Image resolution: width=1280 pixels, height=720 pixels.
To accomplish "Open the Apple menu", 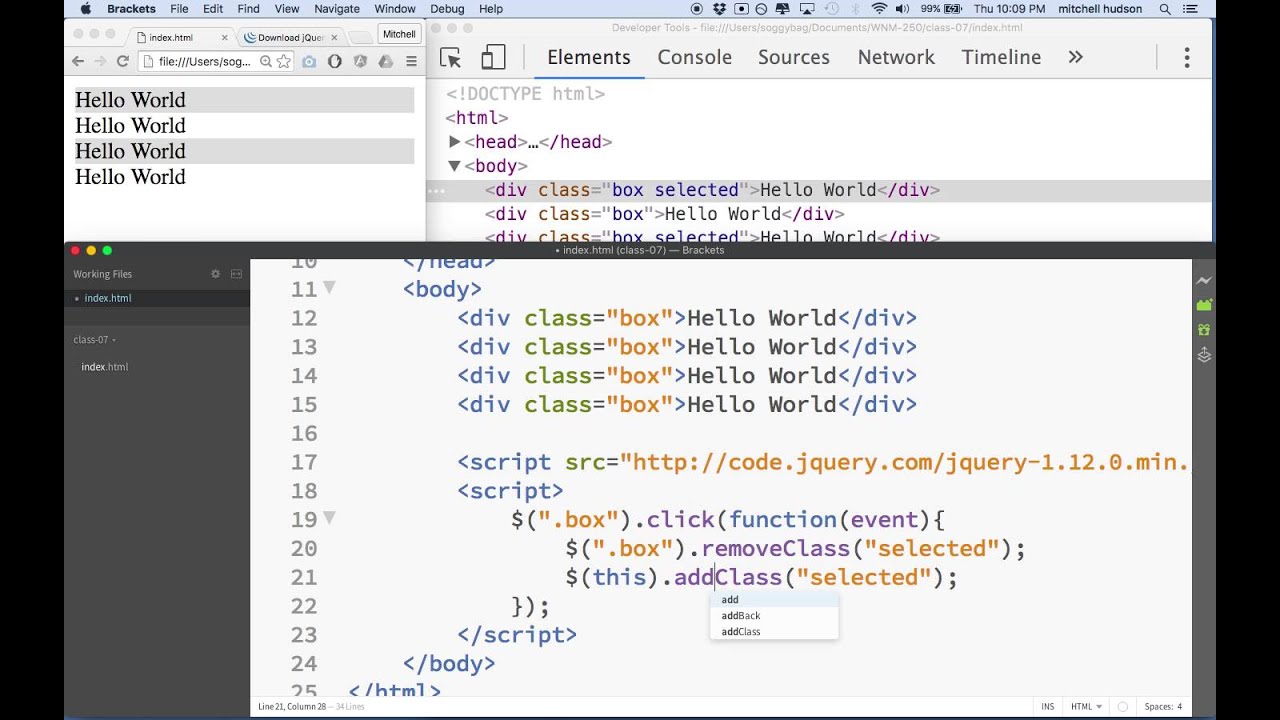I will [x=85, y=9].
